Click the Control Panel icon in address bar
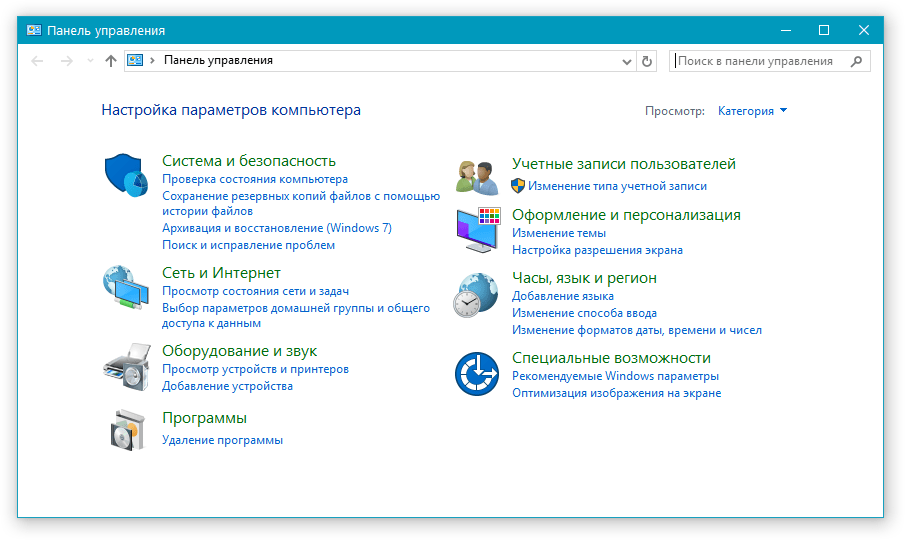This screenshot has width=905, height=540. [135, 60]
